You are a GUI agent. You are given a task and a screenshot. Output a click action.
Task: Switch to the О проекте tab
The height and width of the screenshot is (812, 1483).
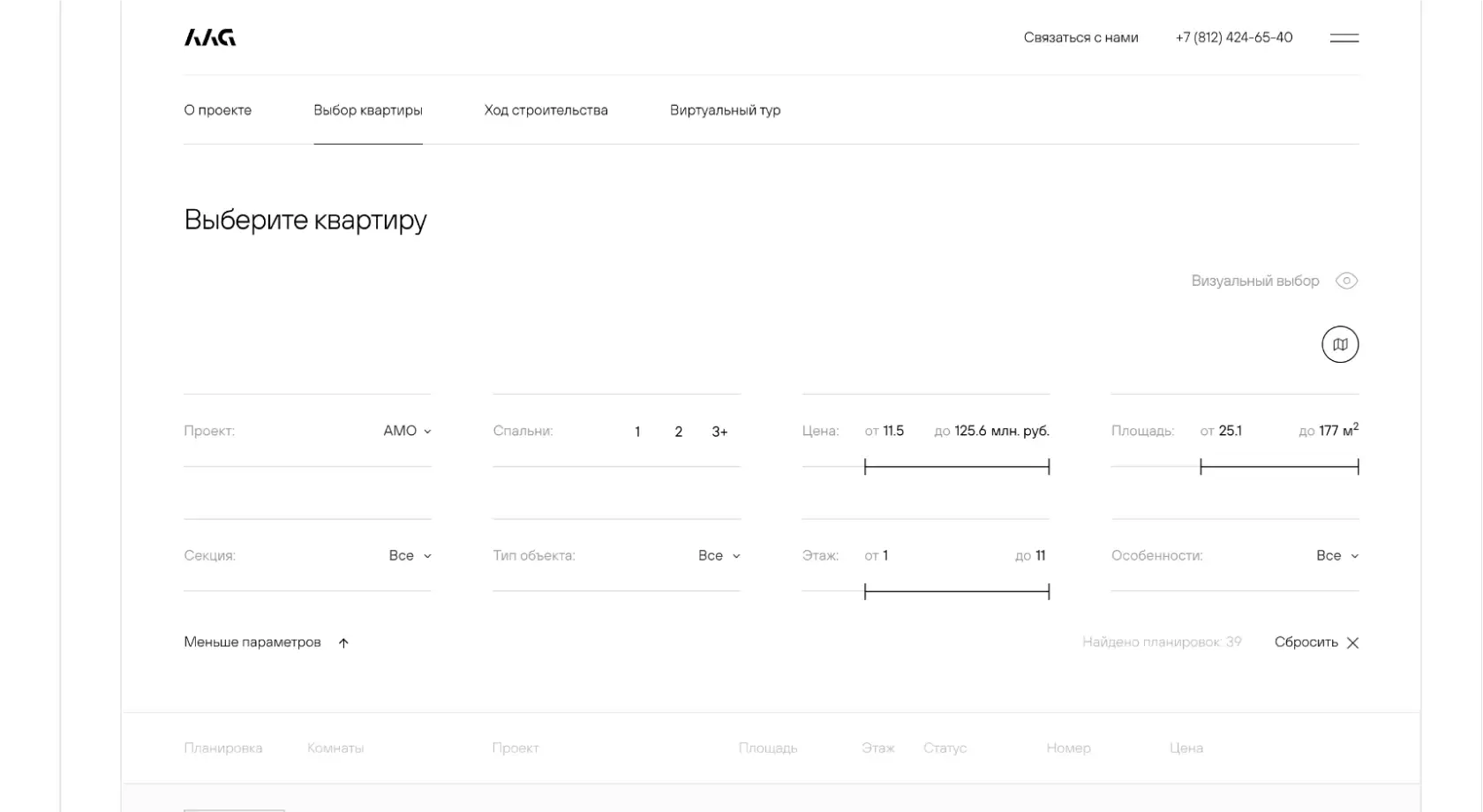click(x=218, y=110)
